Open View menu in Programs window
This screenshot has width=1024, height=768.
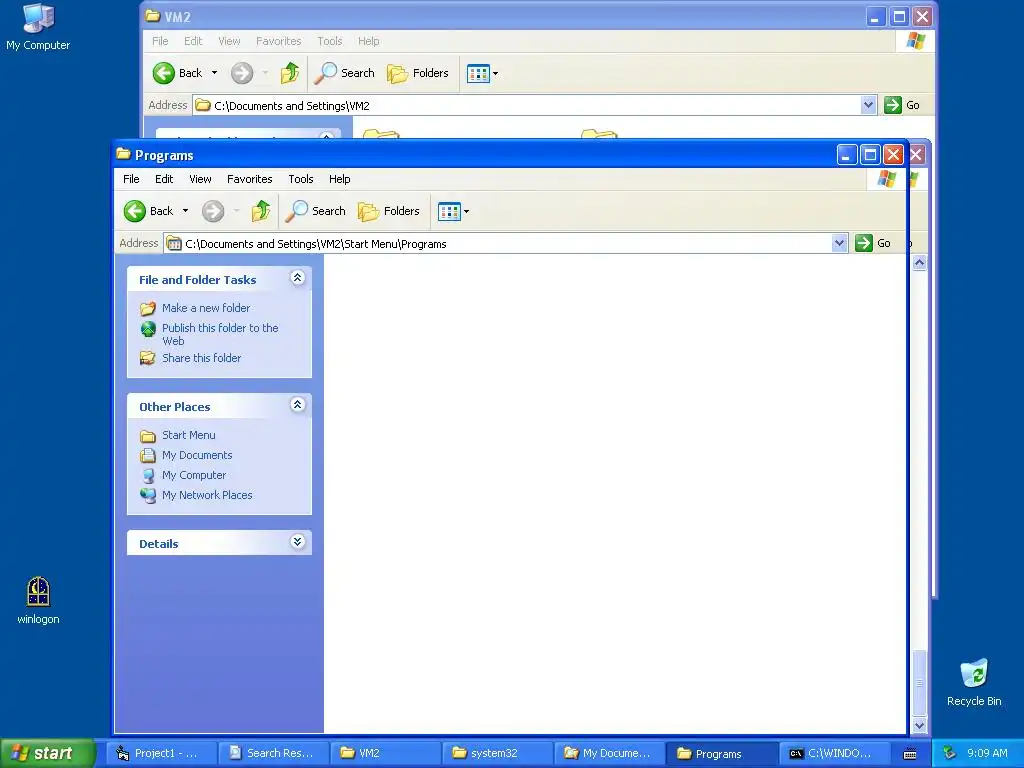click(x=200, y=179)
